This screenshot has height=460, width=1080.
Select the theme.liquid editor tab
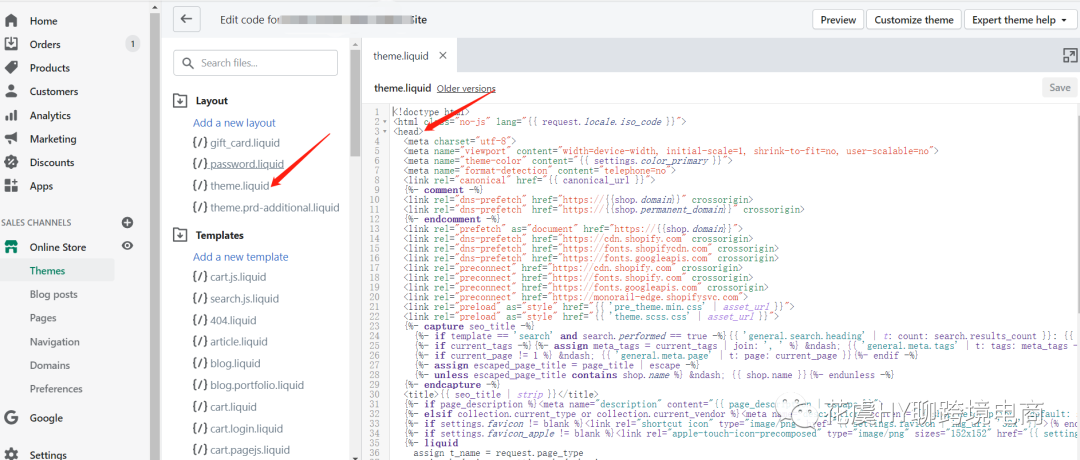click(x=401, y=56)
